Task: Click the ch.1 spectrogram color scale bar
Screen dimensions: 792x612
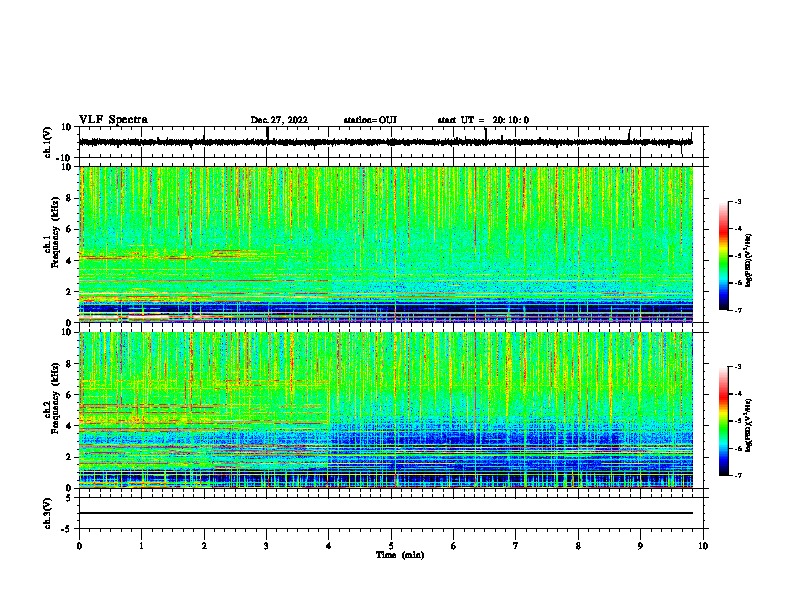Action: pos(724,256)
